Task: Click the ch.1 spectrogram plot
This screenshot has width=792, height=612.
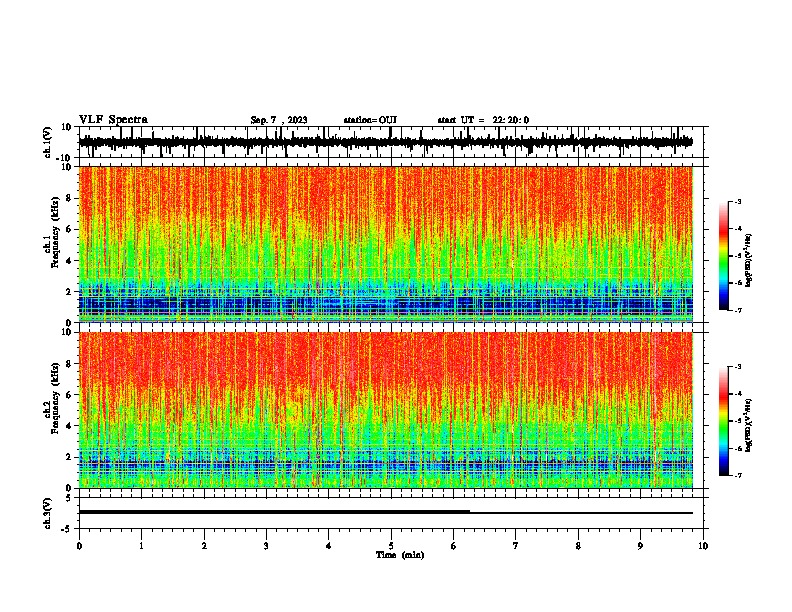Action: [x=386, y=244]
